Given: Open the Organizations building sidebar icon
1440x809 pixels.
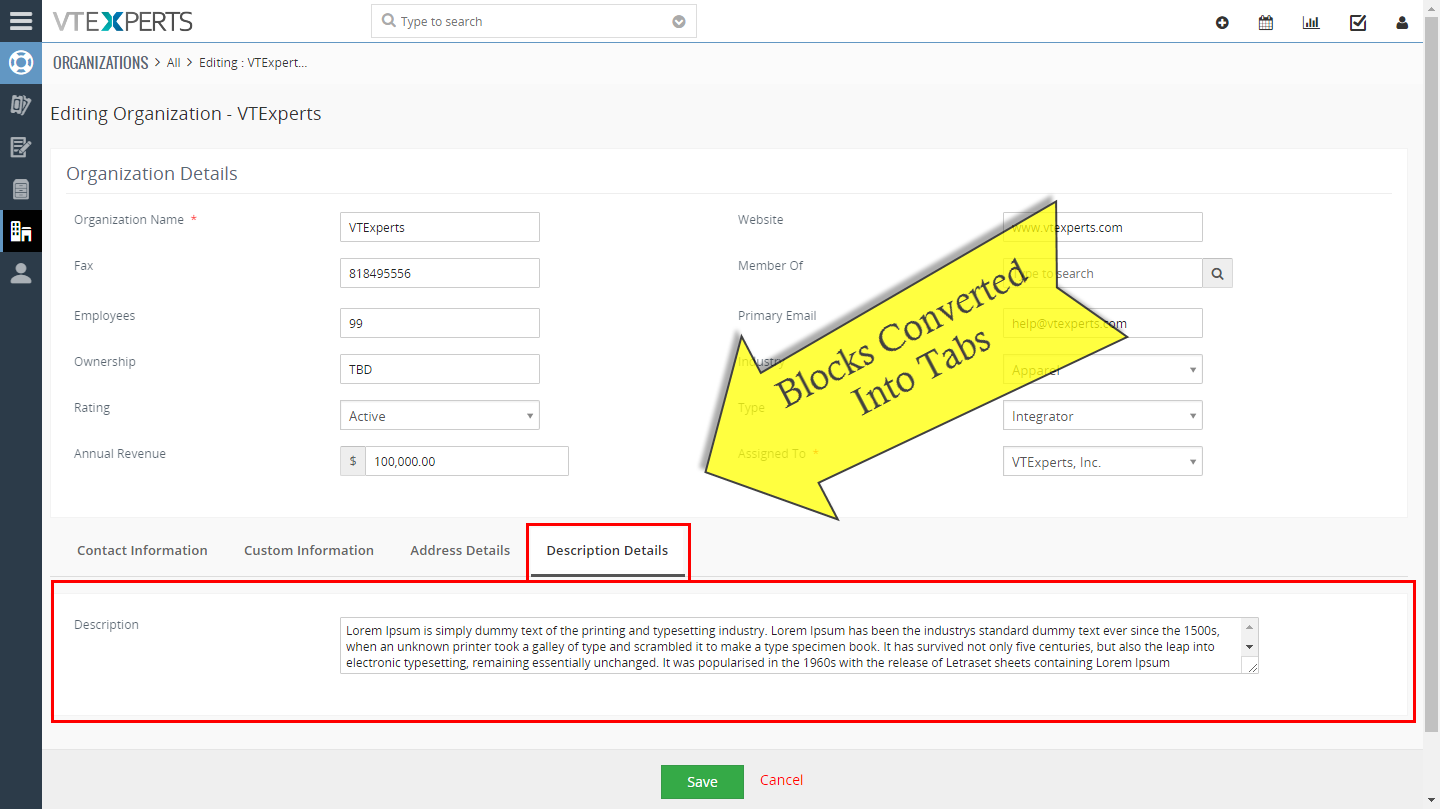Looking at the screenshot, I should coord(21,231).
